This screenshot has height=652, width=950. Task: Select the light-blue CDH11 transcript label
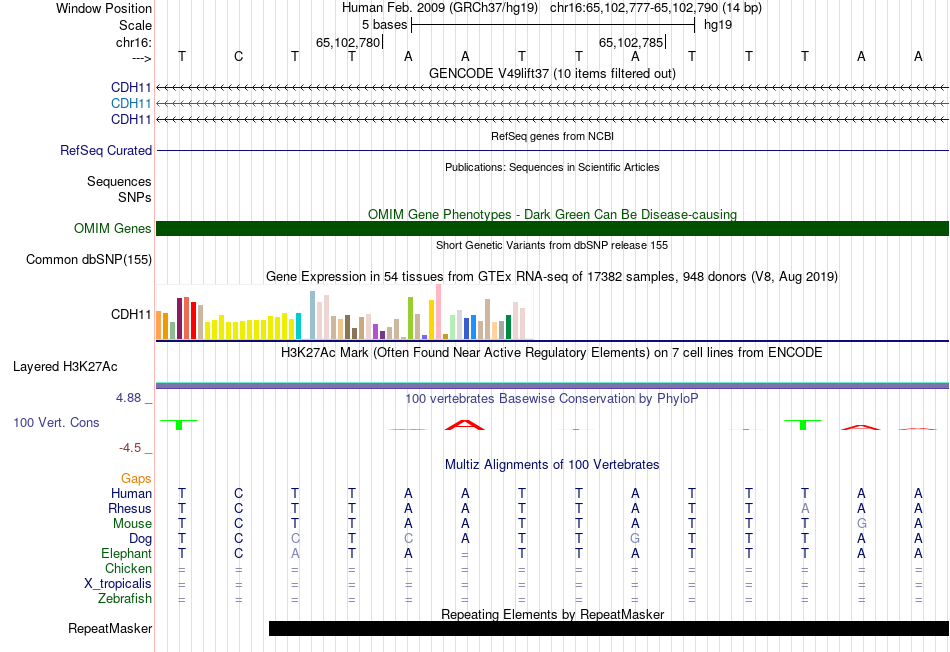point(131,104)
